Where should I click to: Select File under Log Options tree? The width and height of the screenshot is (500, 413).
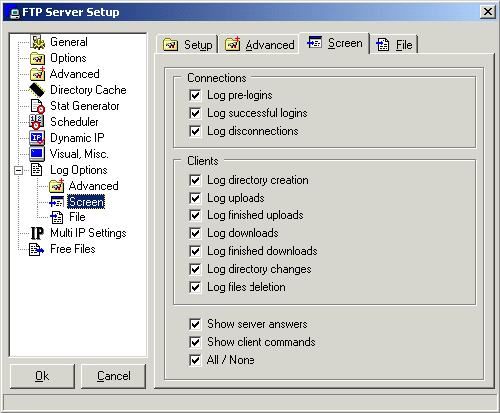pyautogui.click(x=77, y=217)
